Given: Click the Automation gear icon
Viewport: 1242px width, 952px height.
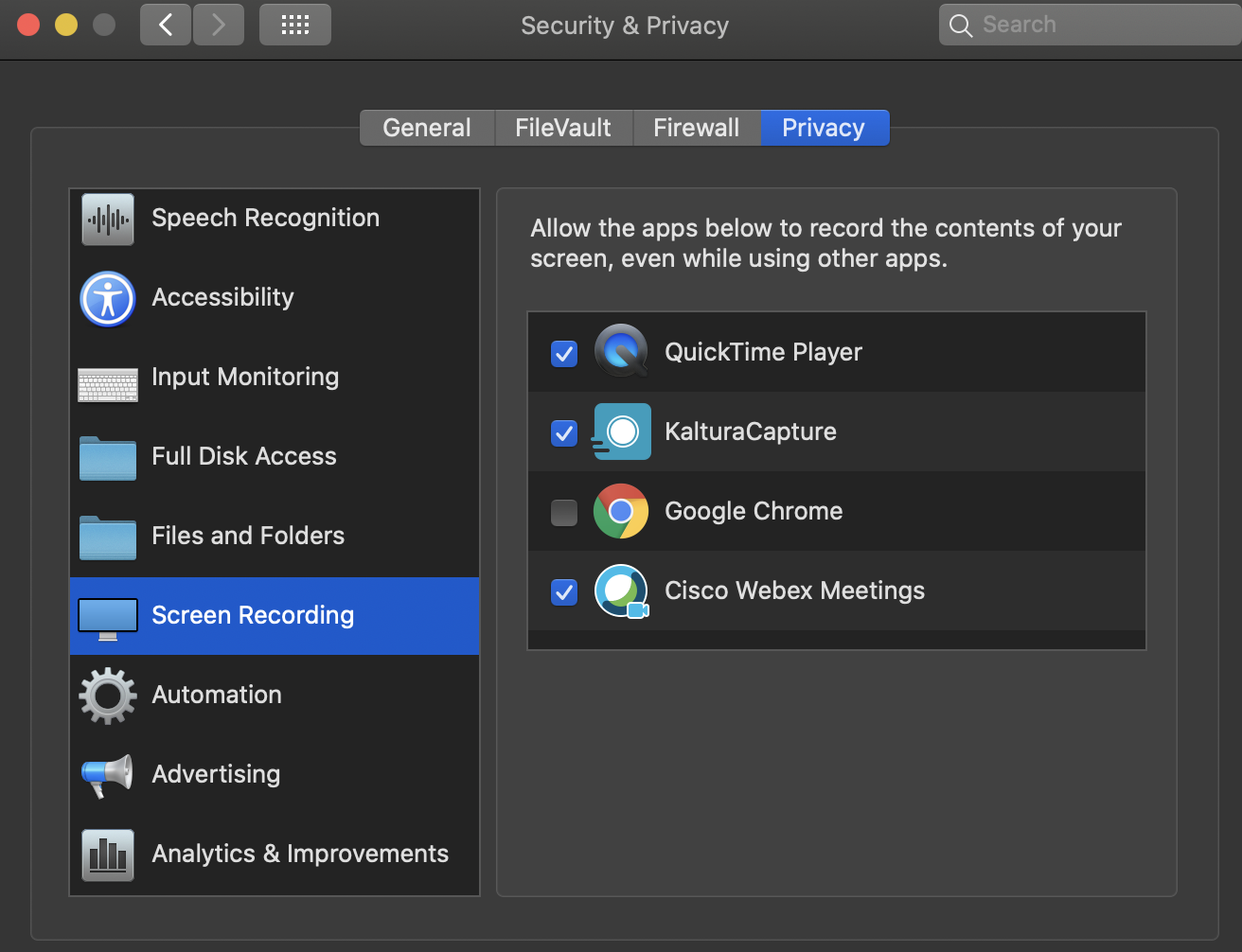Looking at the screenshot, I should pyautogui.click(x=108, y=696).
